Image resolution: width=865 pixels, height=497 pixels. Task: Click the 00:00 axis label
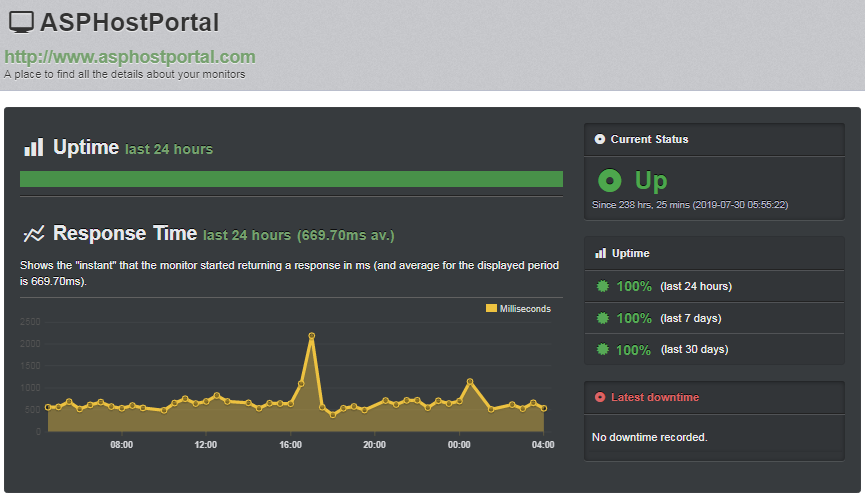click(x=459, y=445)
